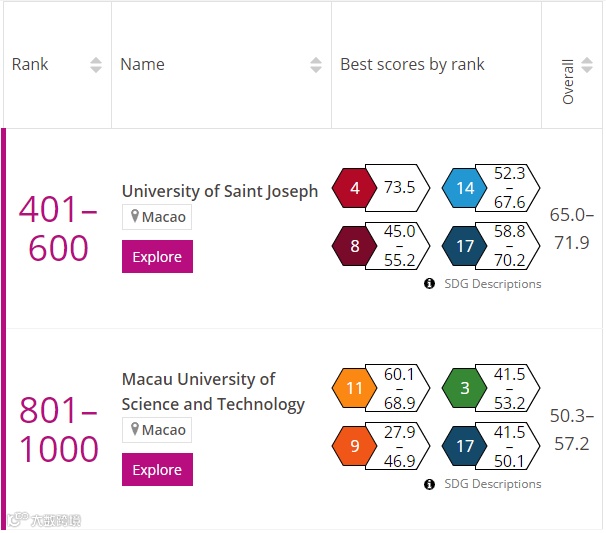Click the orange-red SDG 9 hexagon badge
This screenshot has width=606, height=533.
click(x=354, y=446)
